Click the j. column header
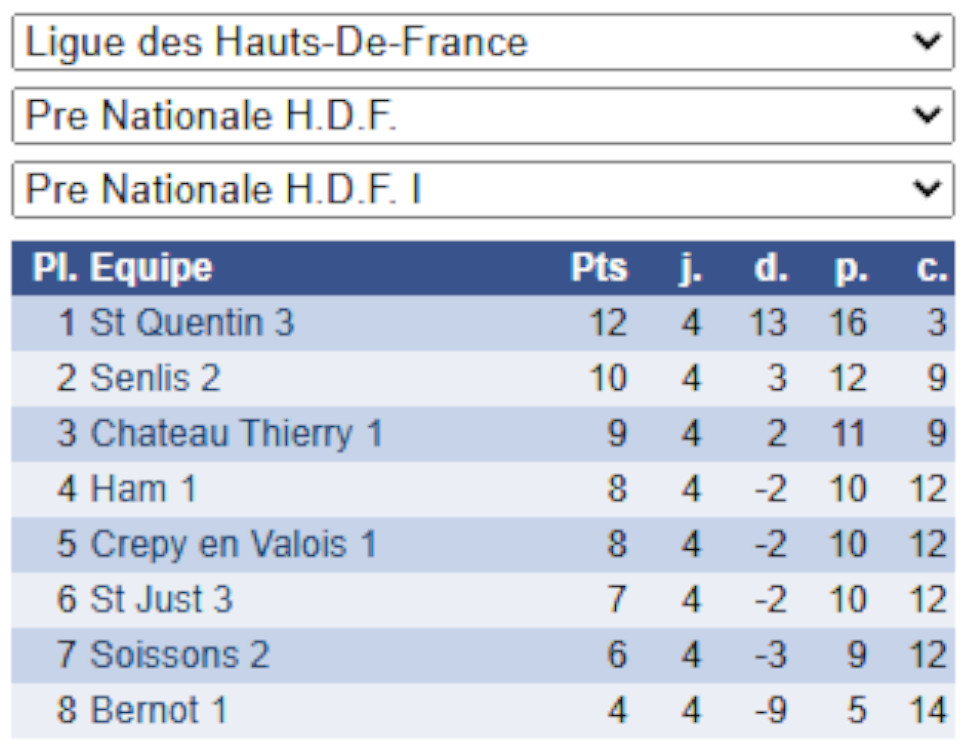 (689, 268)
